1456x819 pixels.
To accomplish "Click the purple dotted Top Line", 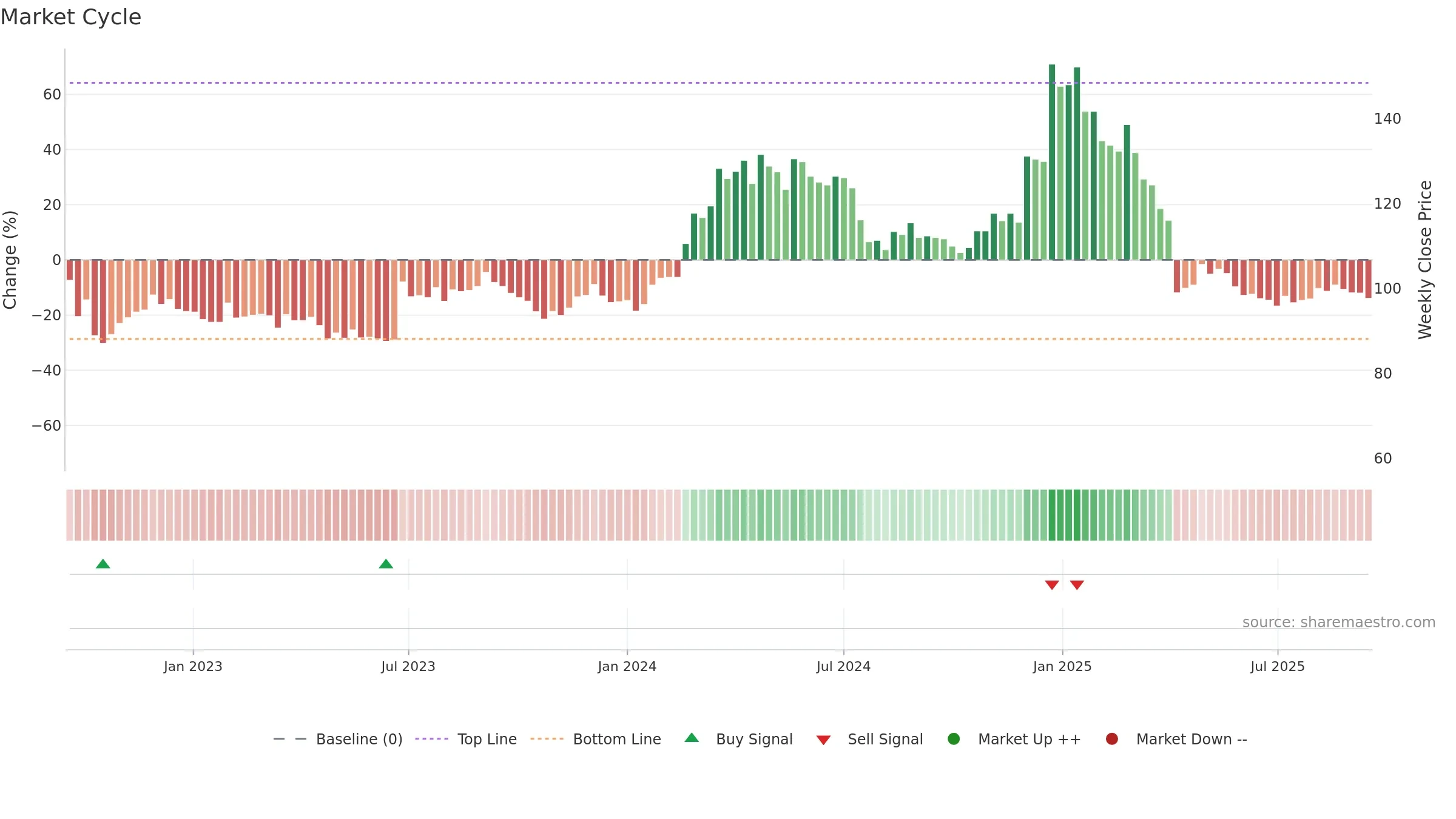I will coord(719,83).
